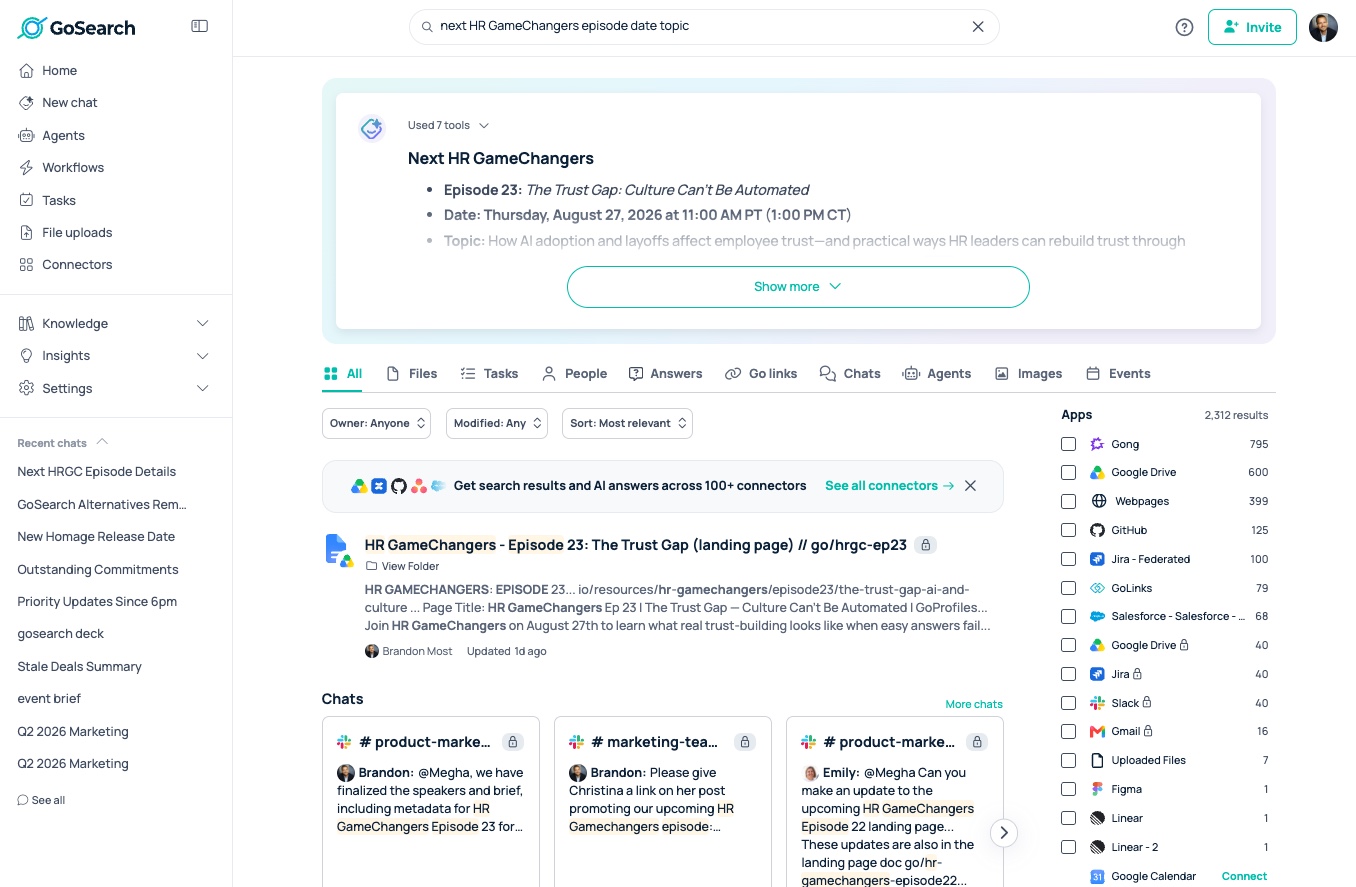This screenshot has width=1356, height=887.
Task: Click the lock icon beside go/hrgc-ep23 title
Action: point(926,545)
